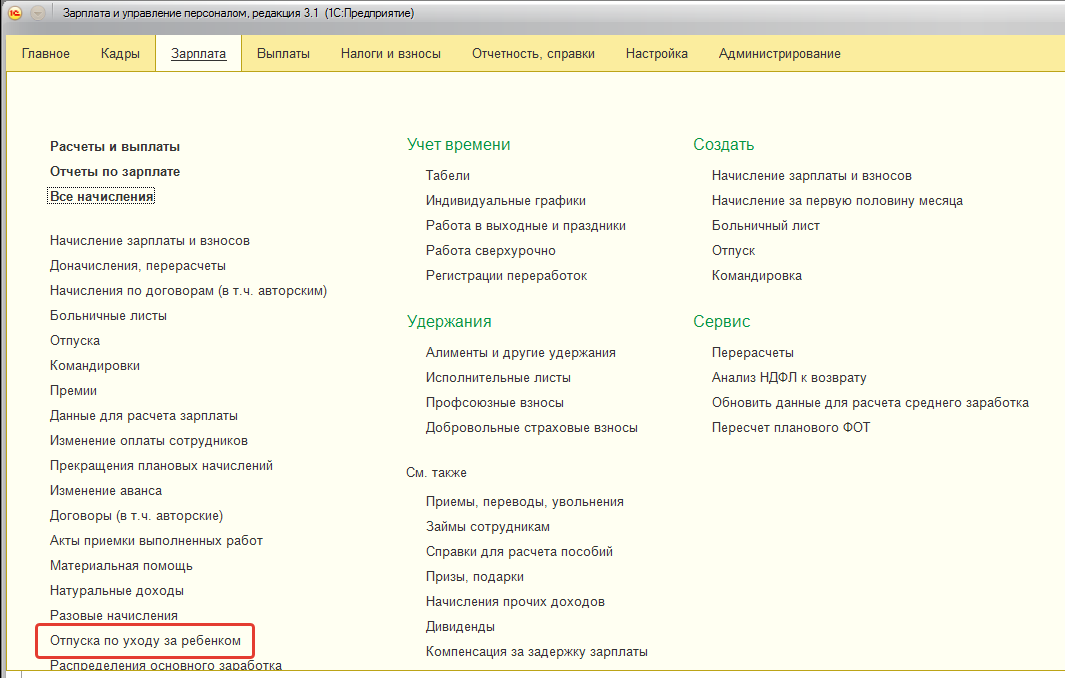
Task: Switch to the Главное section
Action: click(x=46, y=54)
